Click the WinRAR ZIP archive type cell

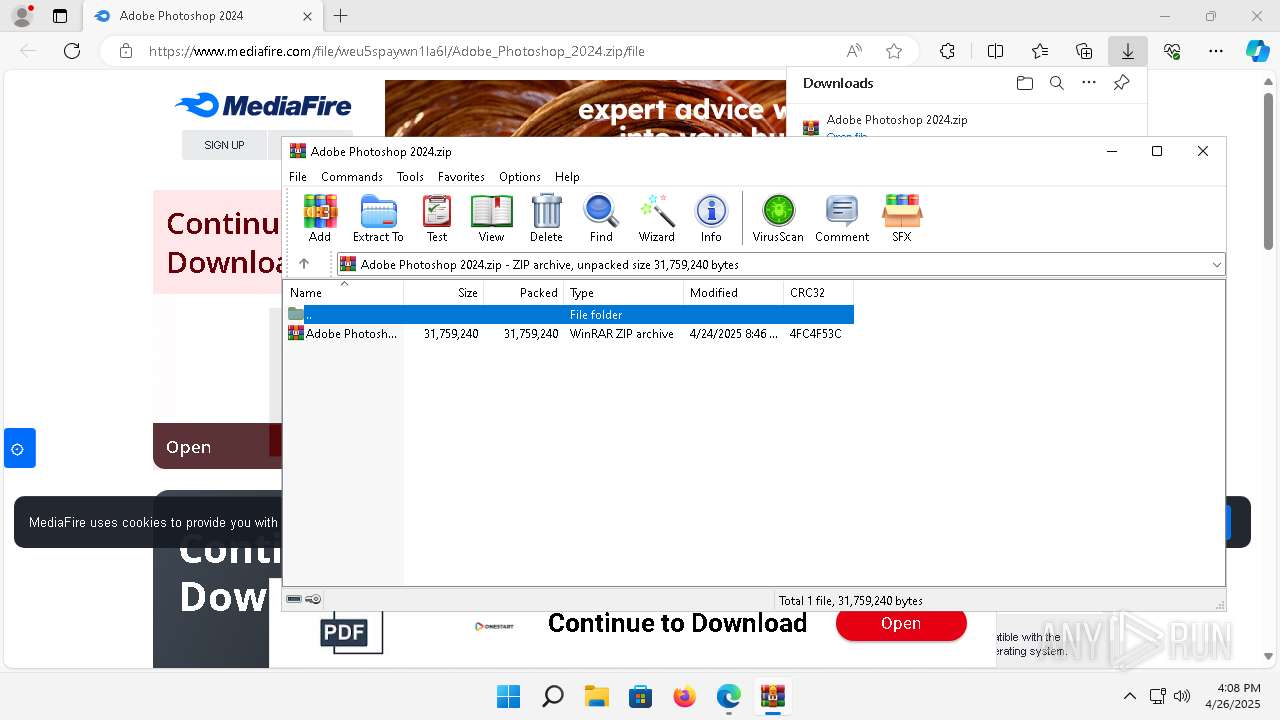tap(622, 334)
